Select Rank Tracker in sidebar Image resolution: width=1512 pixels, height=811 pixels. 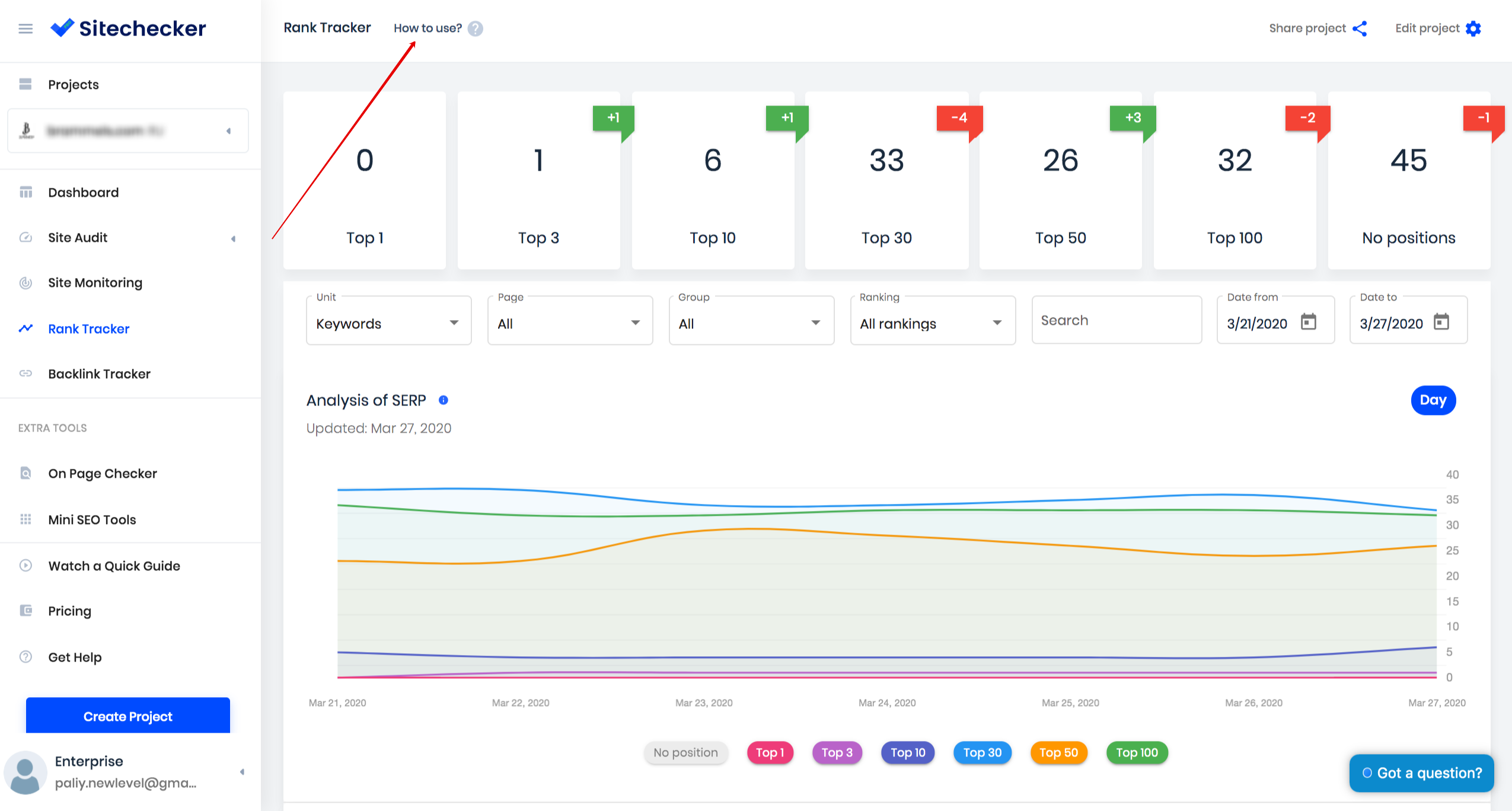tap(88, 328)
